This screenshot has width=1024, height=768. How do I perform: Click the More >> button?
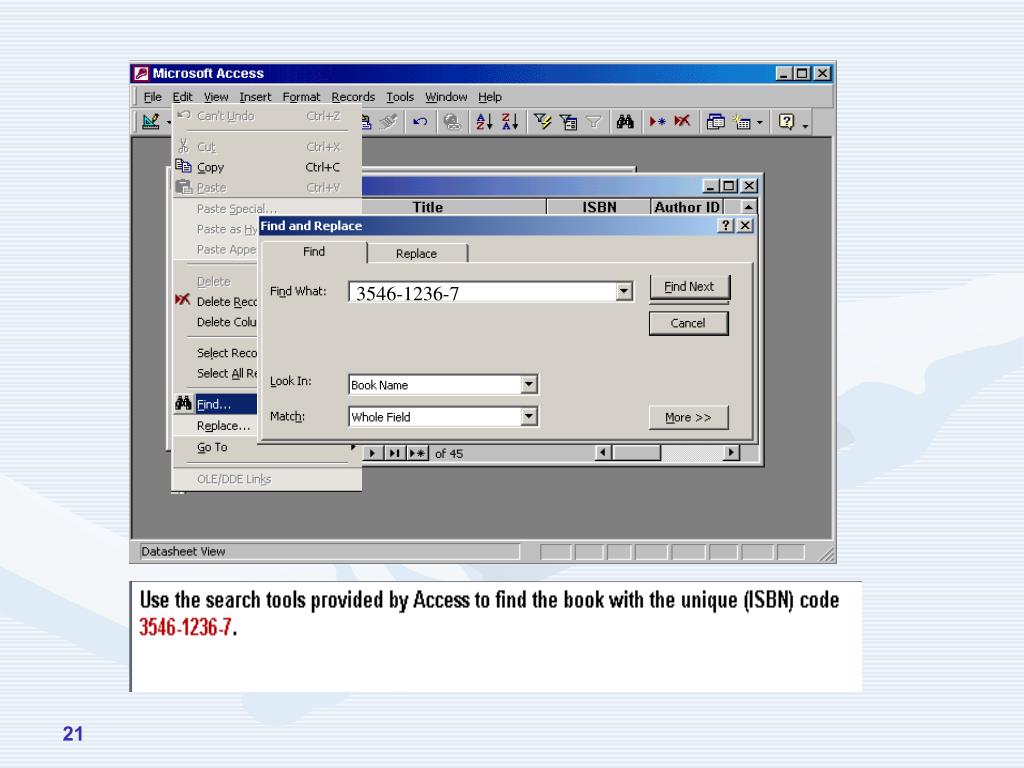(688, 417)
